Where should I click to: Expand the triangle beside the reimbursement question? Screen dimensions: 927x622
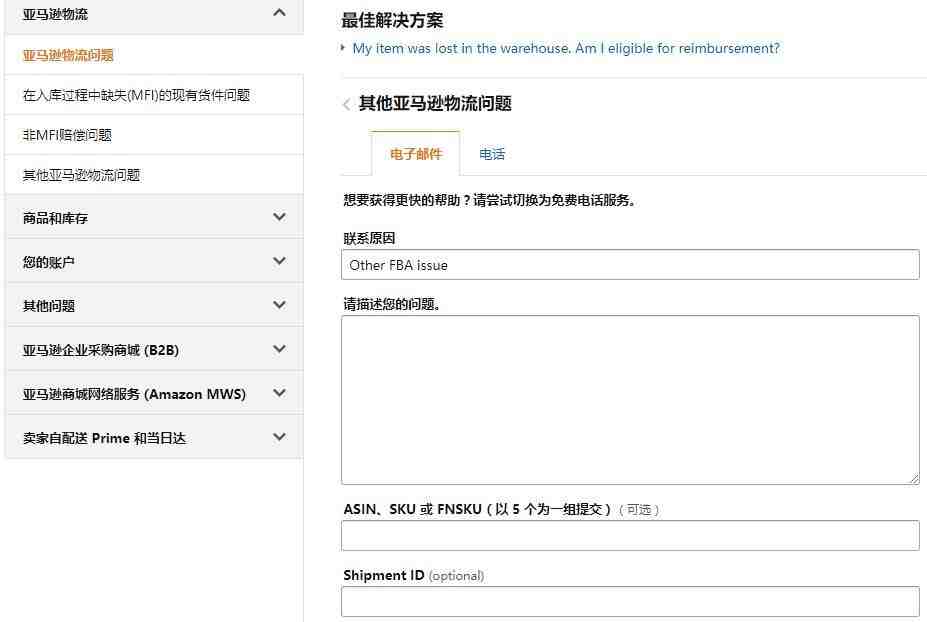[x=343, y=48]
